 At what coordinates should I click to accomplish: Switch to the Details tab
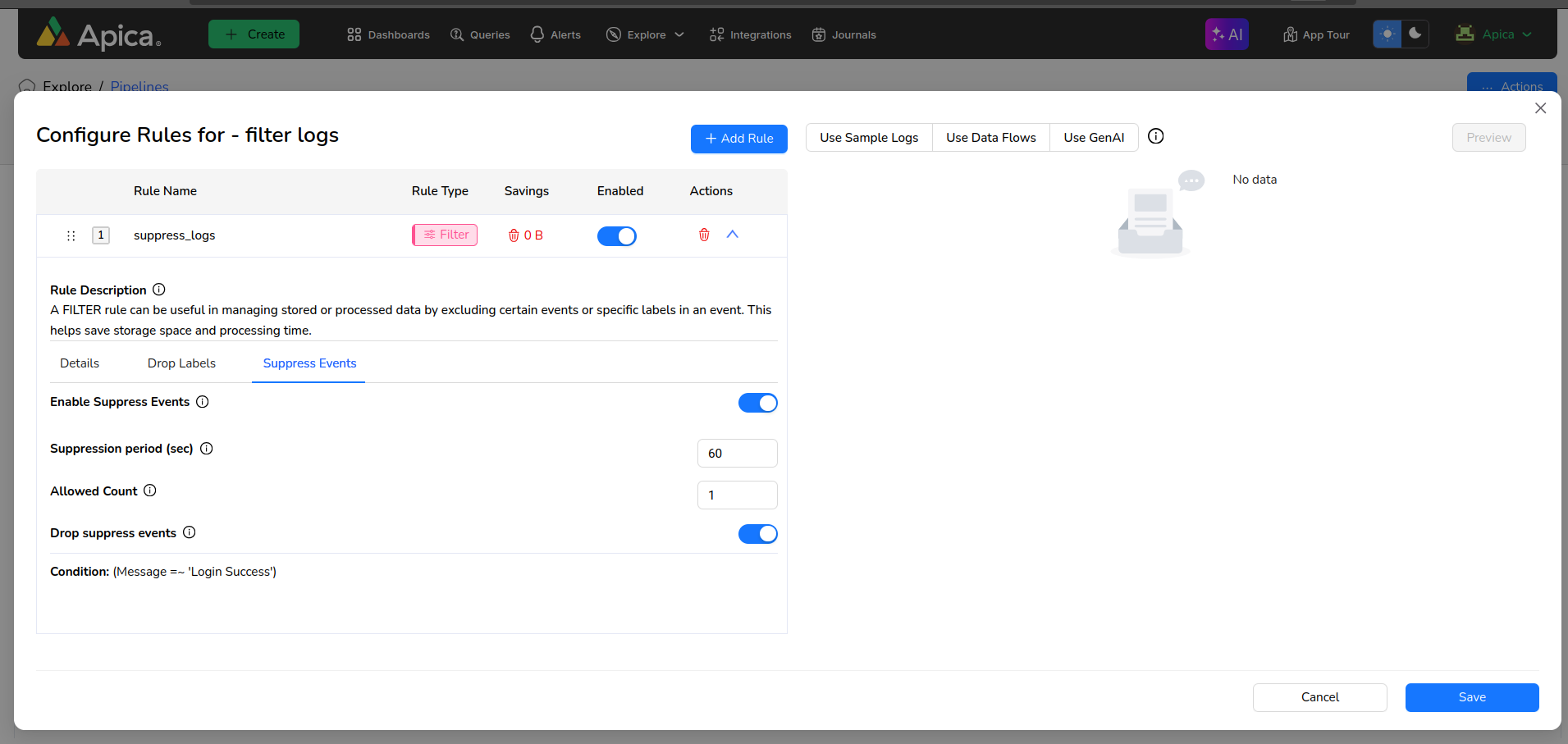click(80, 363)
